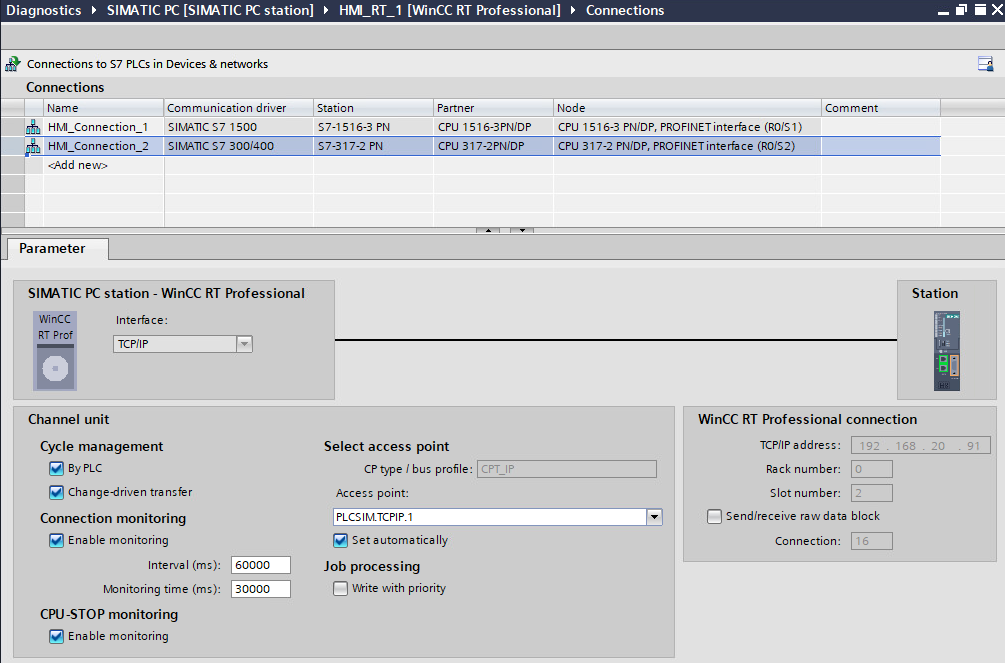Click the up arrow on the pane splitter
Viewport: 1005px width, 663px height.
(x=488, y=230)
